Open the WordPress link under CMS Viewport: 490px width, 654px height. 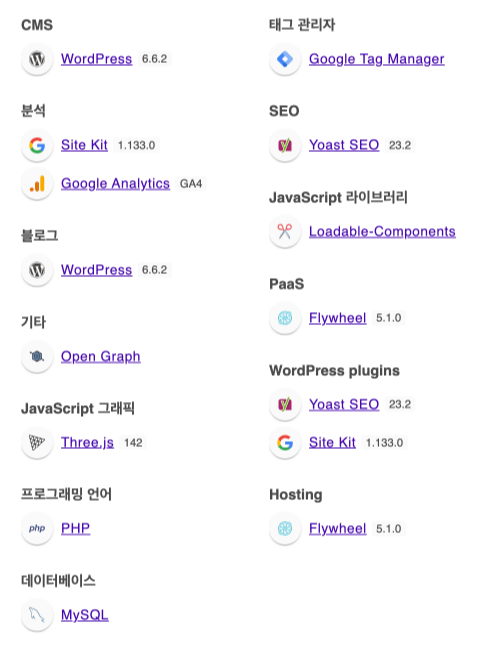(x=96, y=59)
